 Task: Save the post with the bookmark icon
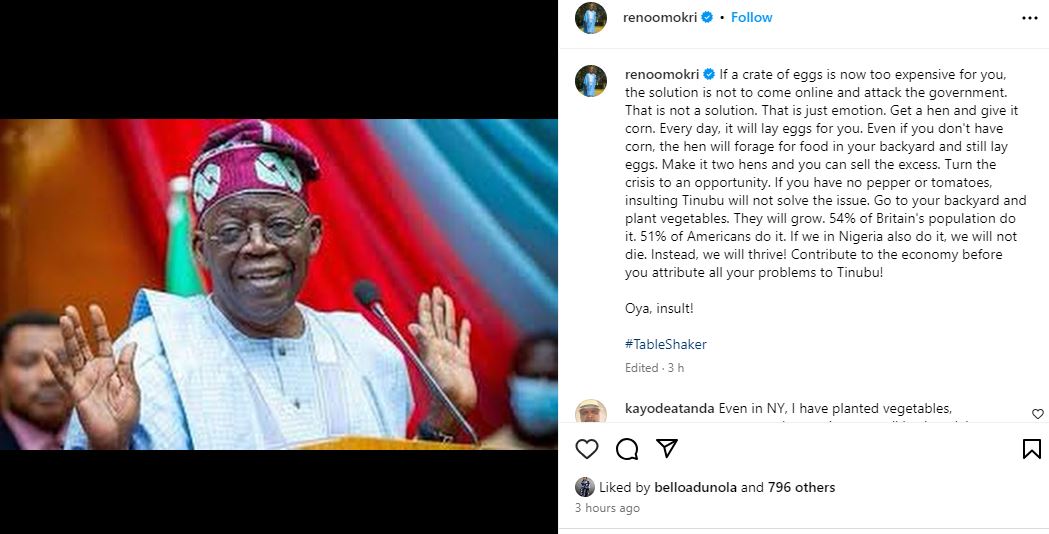[x=1031, y=449]
